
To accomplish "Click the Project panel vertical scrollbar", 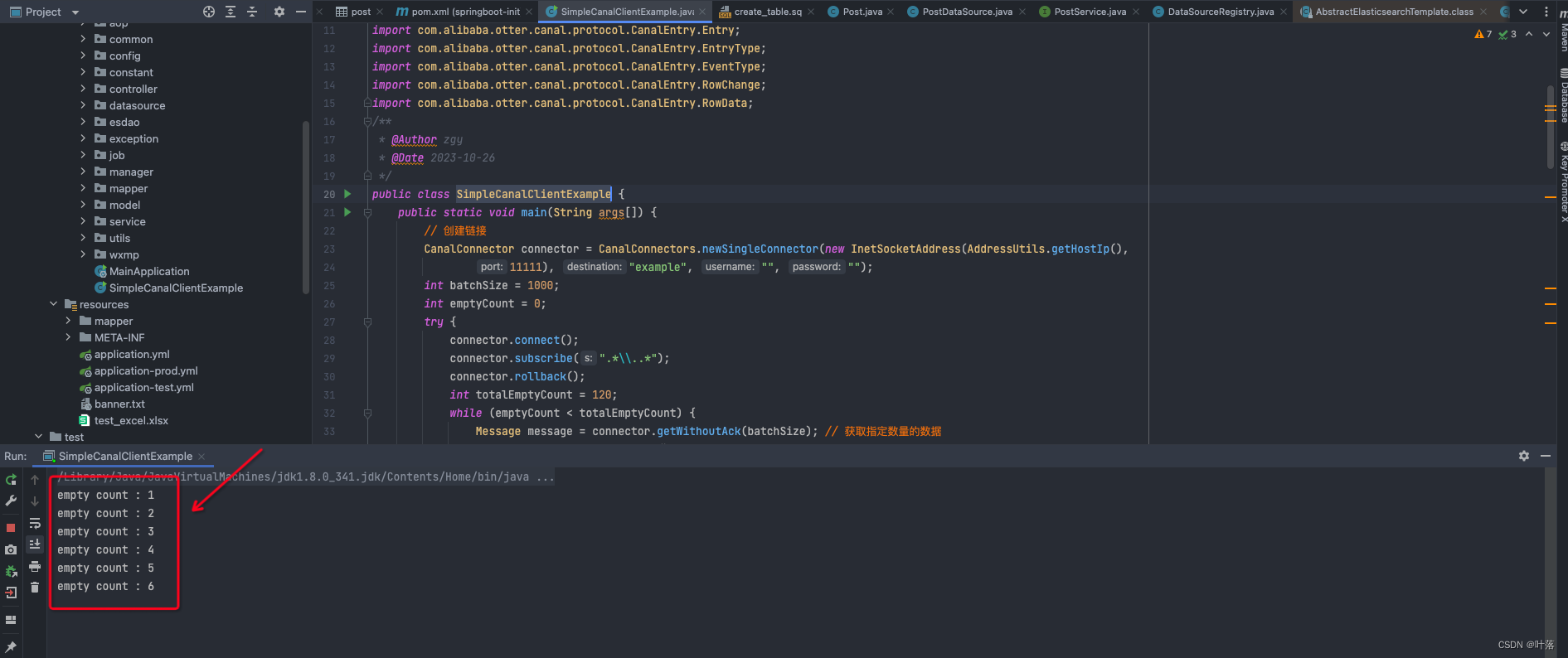I will point(306,207).
